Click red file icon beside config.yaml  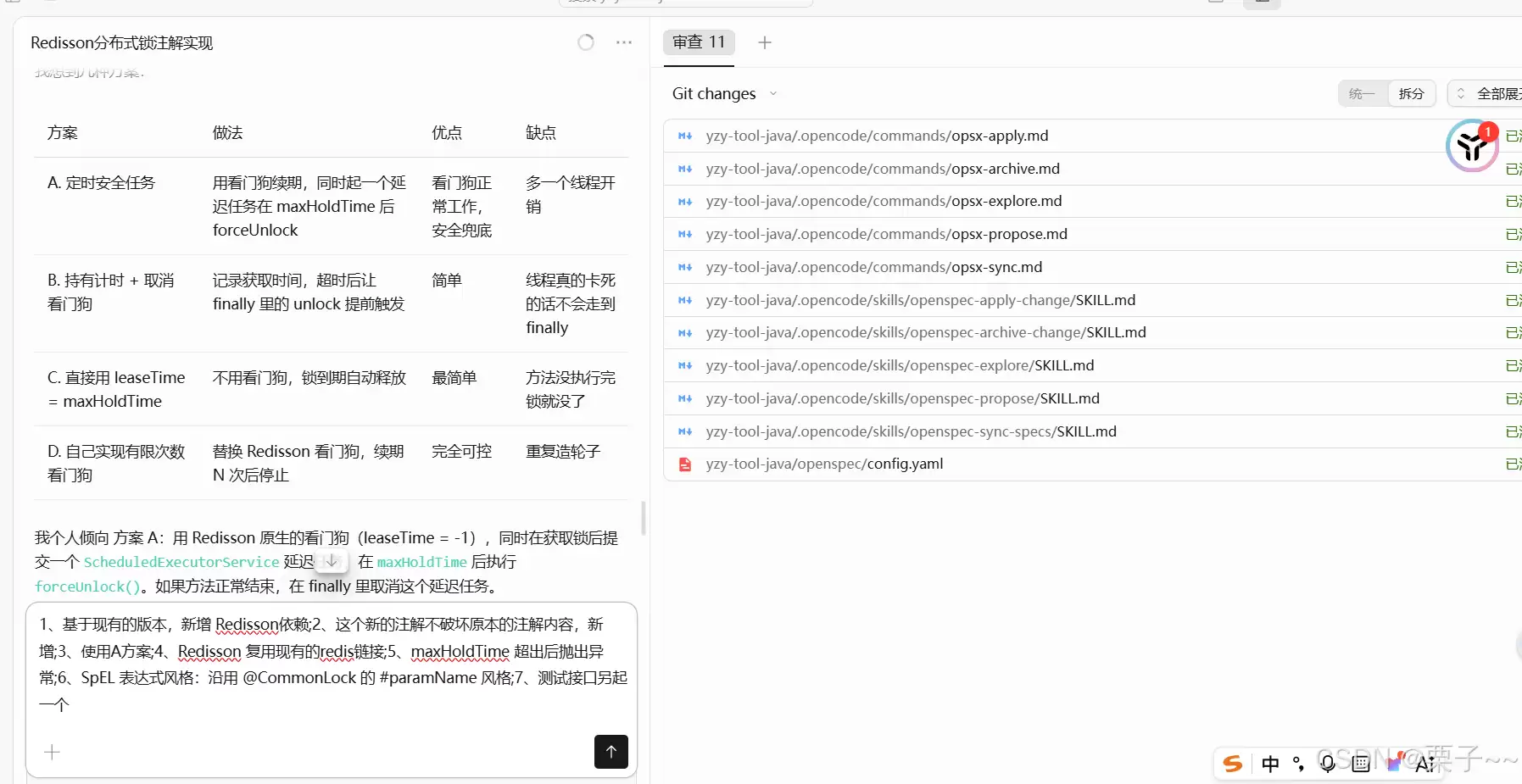[x=685, y=464]
